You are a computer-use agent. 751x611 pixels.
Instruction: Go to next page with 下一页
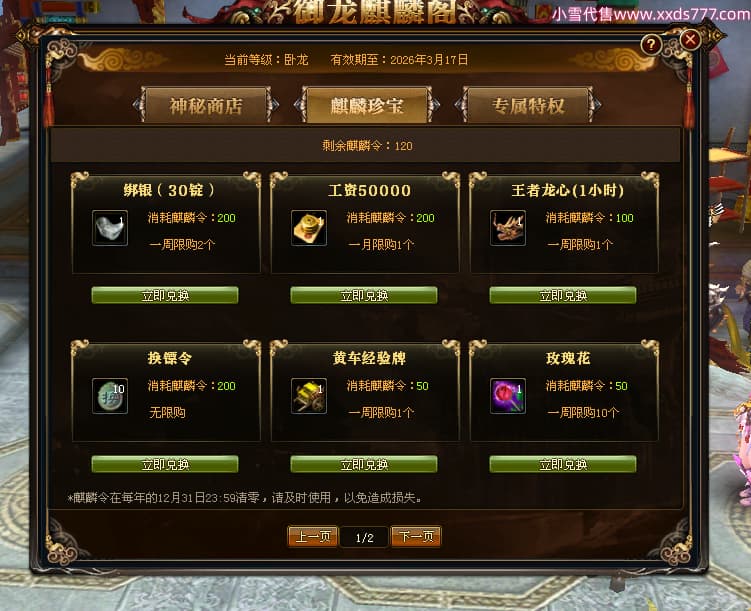coord(416,536)
